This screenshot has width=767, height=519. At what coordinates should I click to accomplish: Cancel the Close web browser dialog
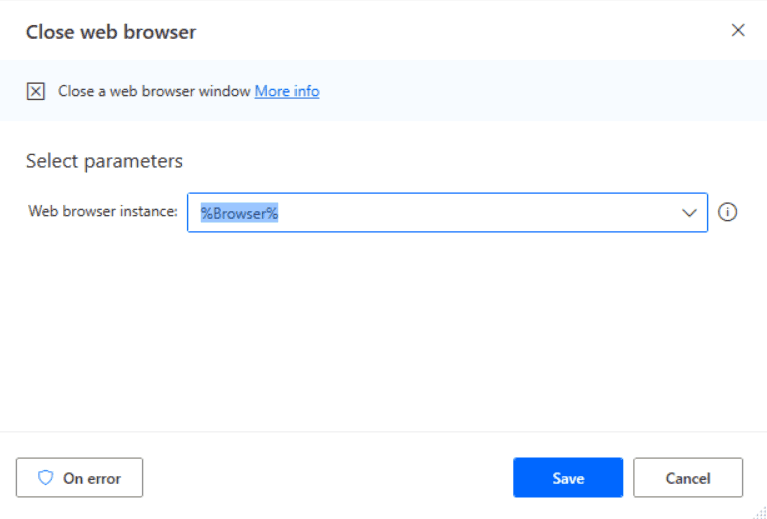pyautogui.click(x=688, y=477)
